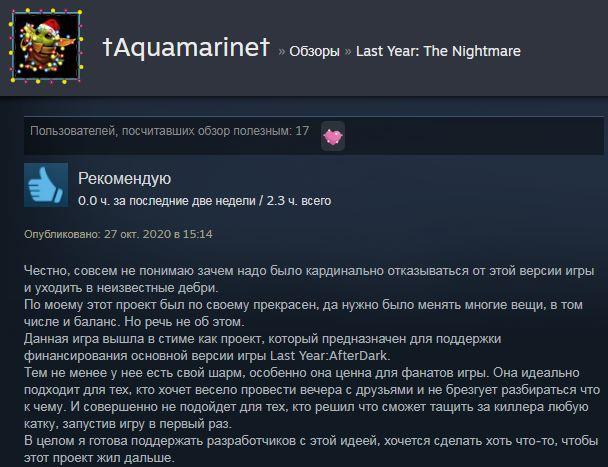Screen dimensions: 608x467
Task: Click the helpful users count text
Action: pyautogui.click(x=170, y=131)
